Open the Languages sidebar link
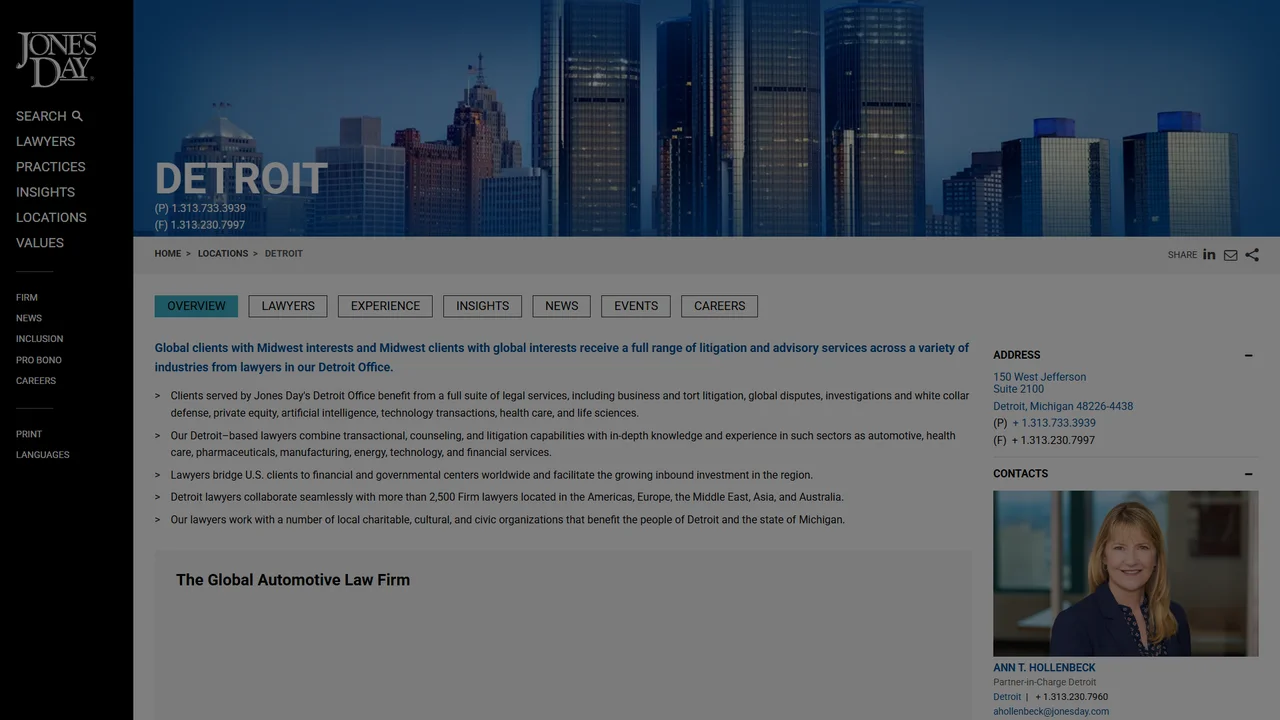Screen dimensions: 1280x720 pos(43,455)
